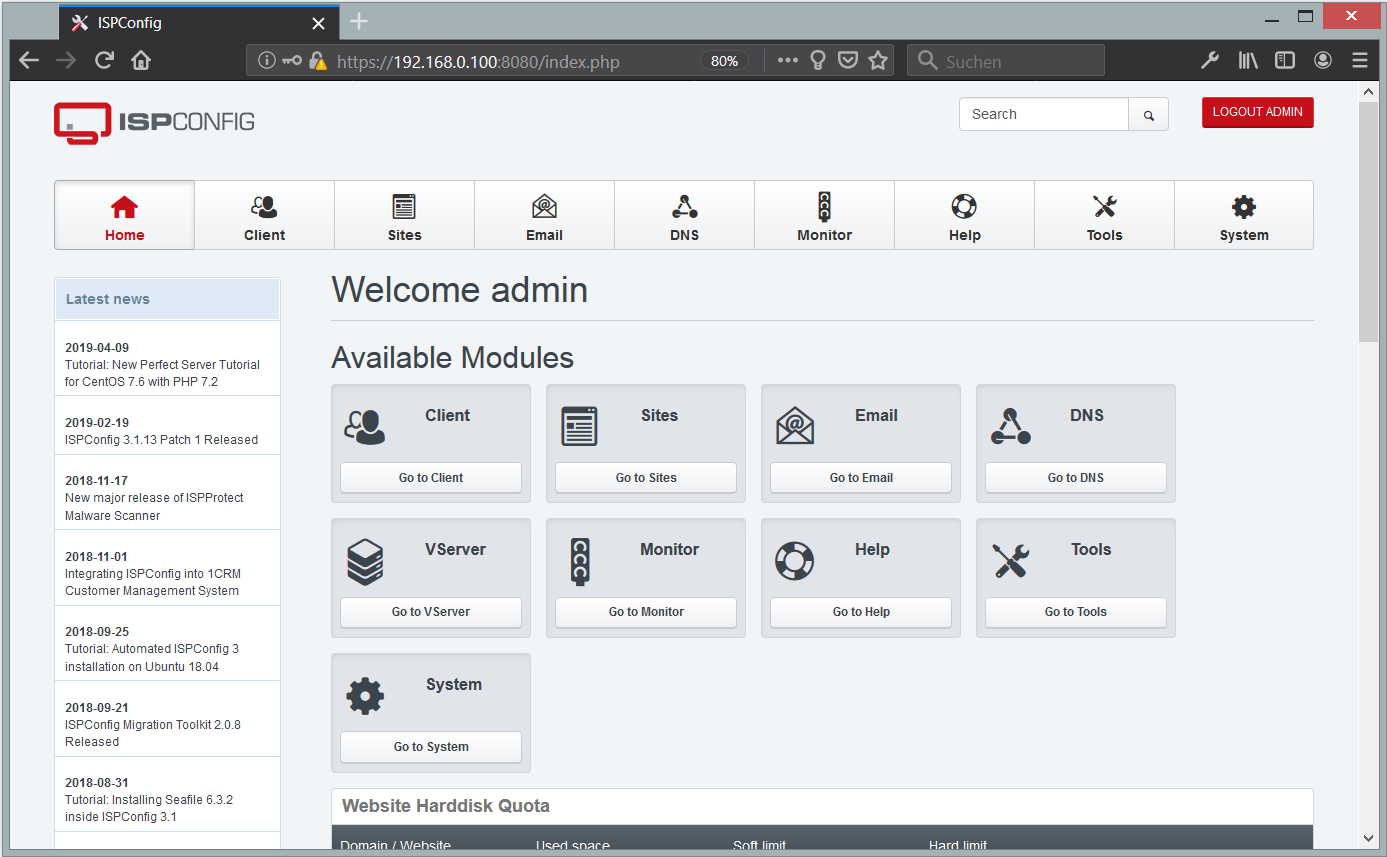The height and width of the screenshot is (857, 1387).
Task: Click the Help lifebuoy module icon
Action: click(795, 561)
